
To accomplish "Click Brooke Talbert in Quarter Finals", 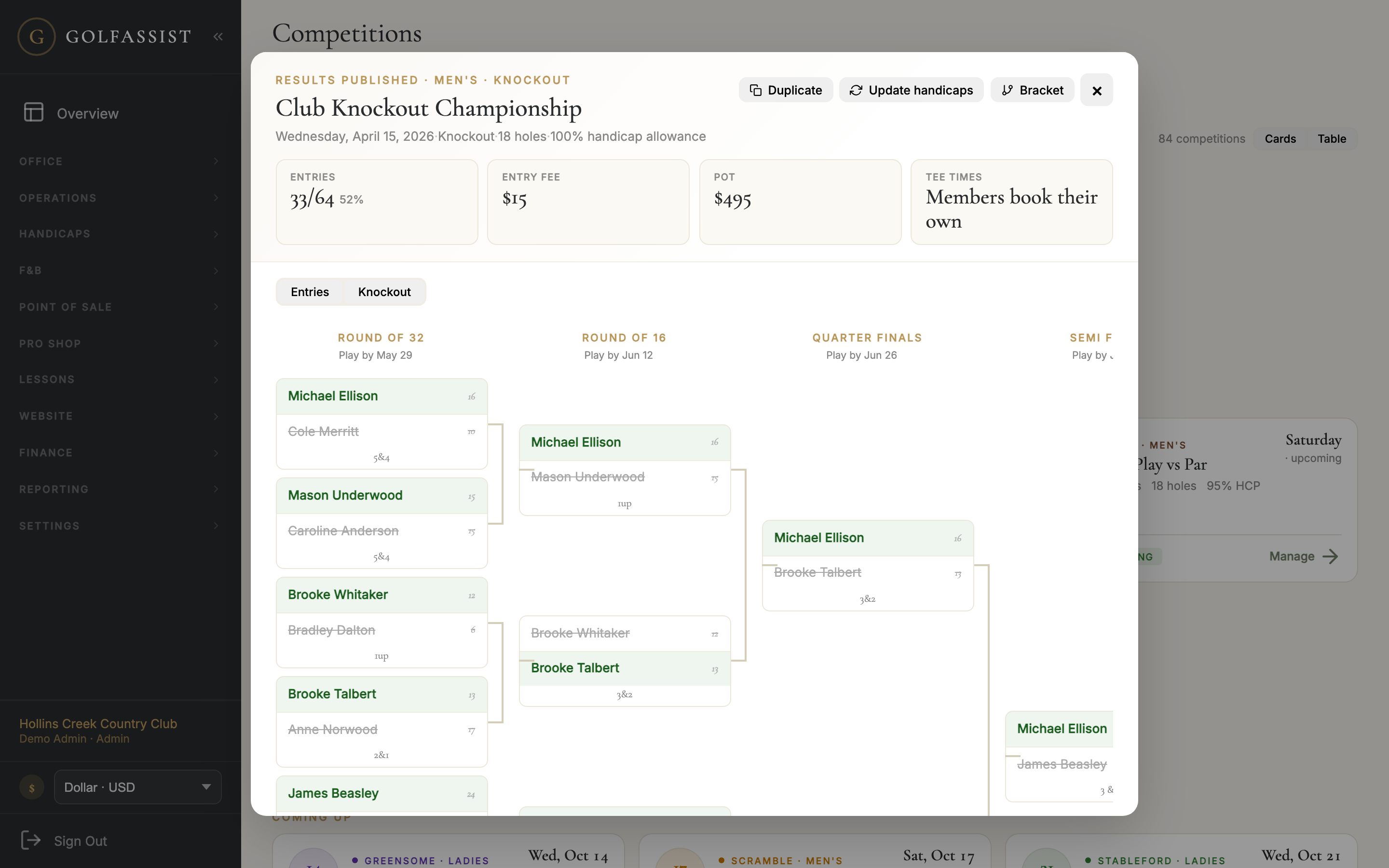I will tap(867, 573).
